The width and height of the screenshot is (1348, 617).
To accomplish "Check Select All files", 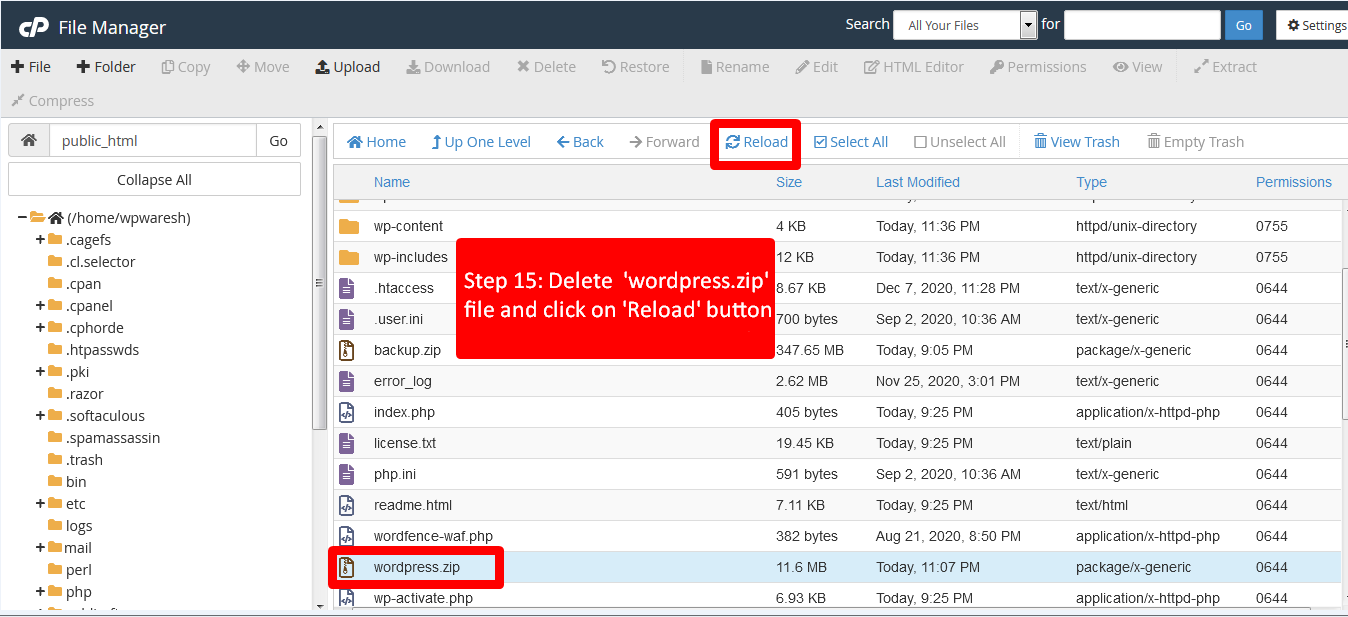I will click(x=851, y=142).
